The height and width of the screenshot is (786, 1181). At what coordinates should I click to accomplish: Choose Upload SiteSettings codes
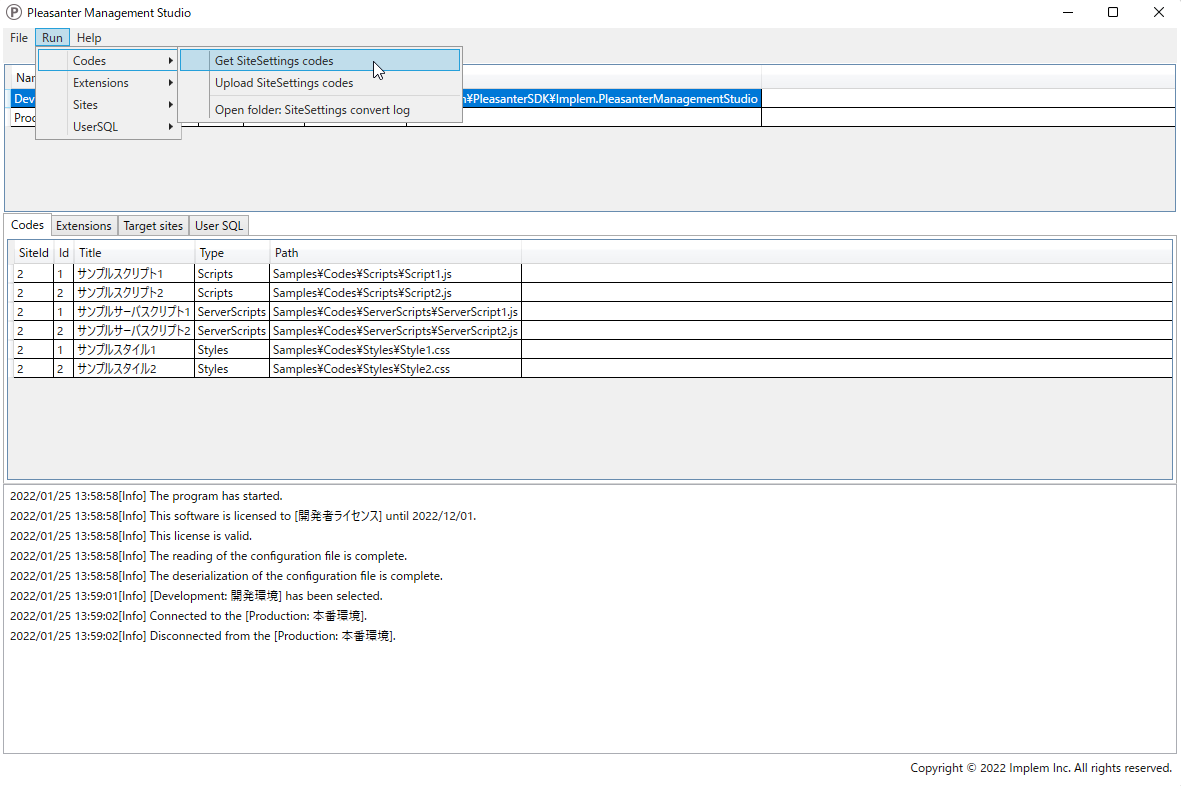[x=320, y=83]
